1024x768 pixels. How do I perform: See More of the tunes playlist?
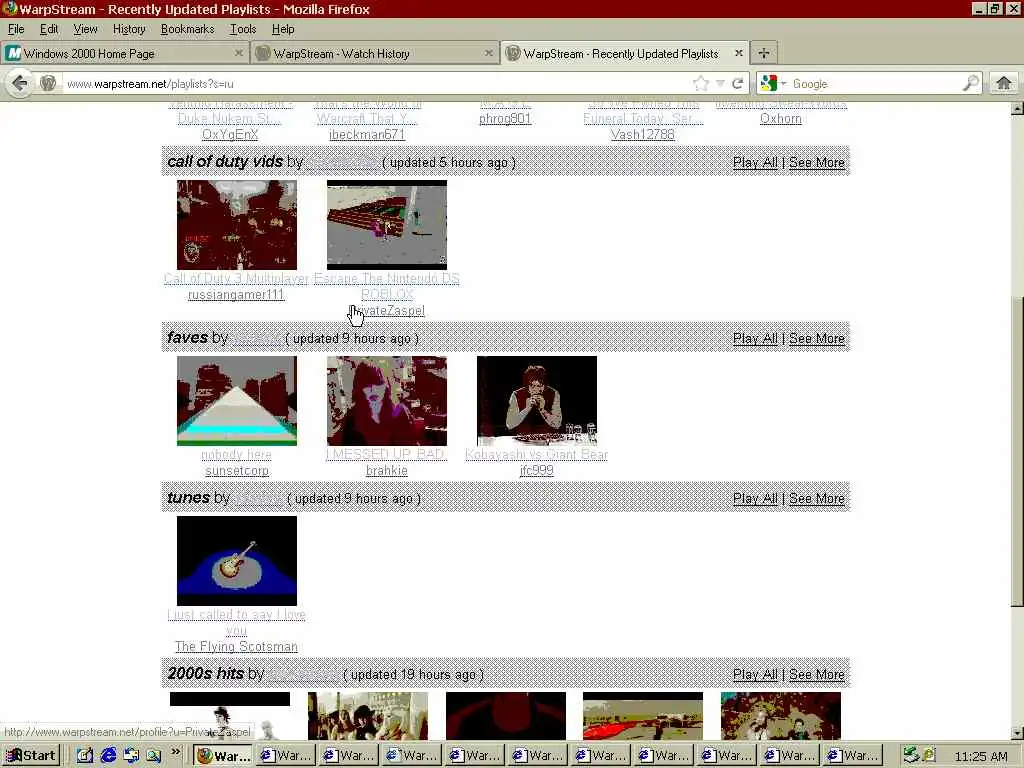click(816, 498)
